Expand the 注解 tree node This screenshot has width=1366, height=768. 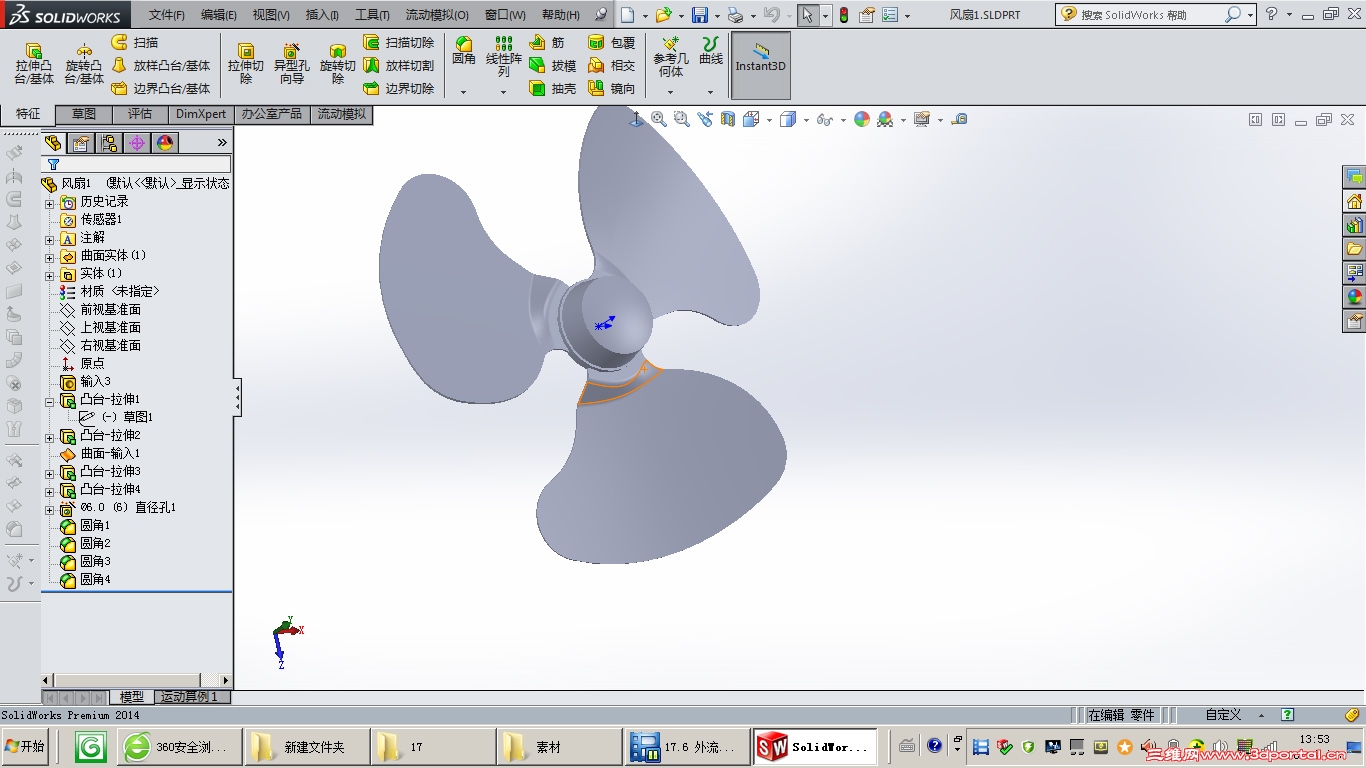click(x=49, y=239)
